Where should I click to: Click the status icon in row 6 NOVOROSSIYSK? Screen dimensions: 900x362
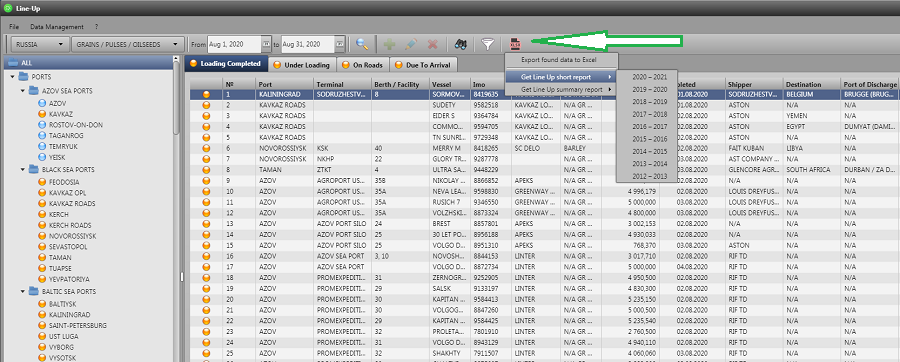point(206,148)
